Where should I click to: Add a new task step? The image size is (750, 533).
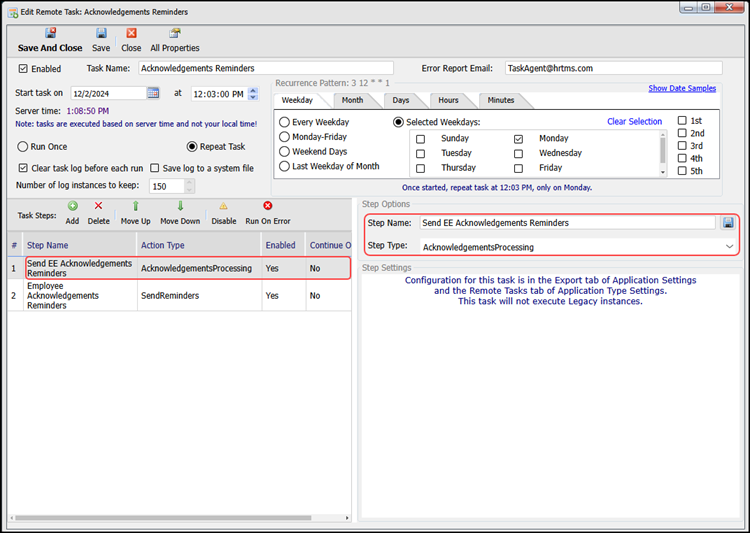click(x=72, y=206)
